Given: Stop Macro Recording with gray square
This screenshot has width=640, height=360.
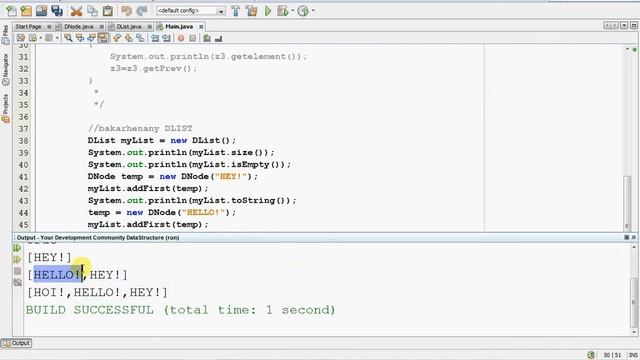Looking at the screenshot, I should (193, 38).
